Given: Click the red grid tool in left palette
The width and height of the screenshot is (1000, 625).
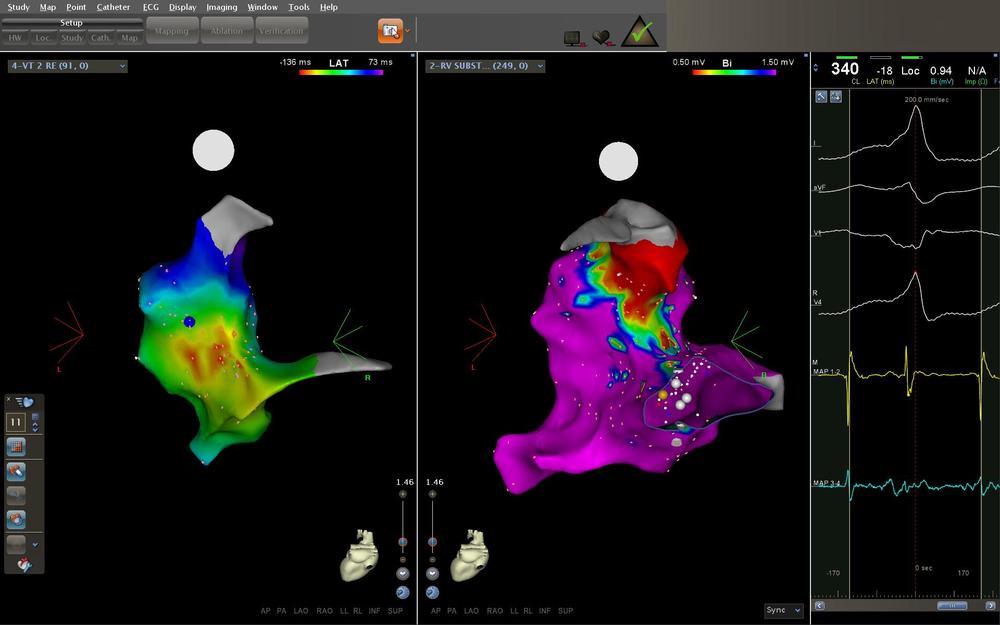Looking at the screenshot, I should pos(16,447).
